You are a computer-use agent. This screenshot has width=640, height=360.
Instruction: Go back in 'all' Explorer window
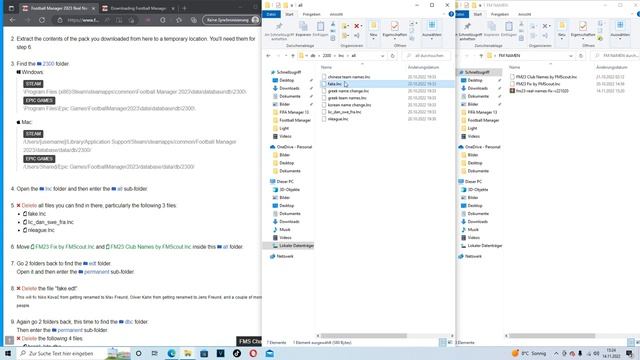(268, 56)
